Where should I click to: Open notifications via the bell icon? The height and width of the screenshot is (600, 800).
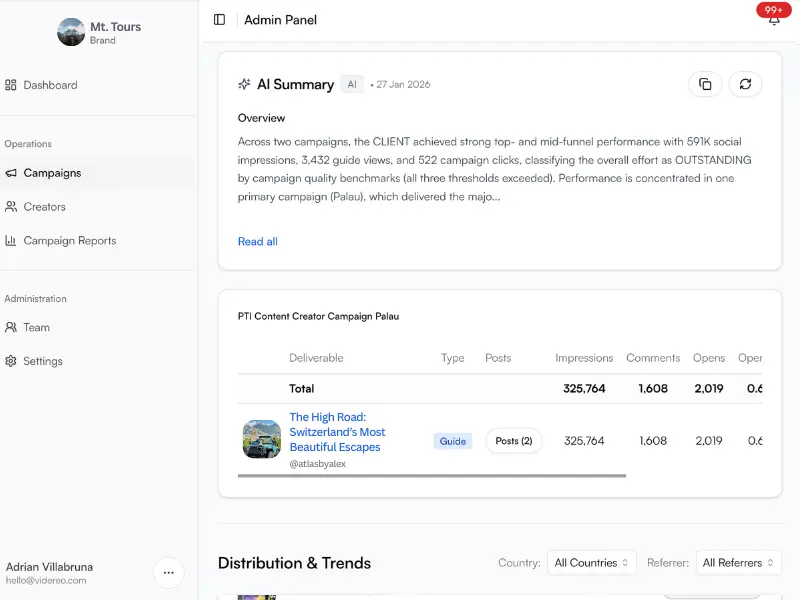[x=773, y=21]
